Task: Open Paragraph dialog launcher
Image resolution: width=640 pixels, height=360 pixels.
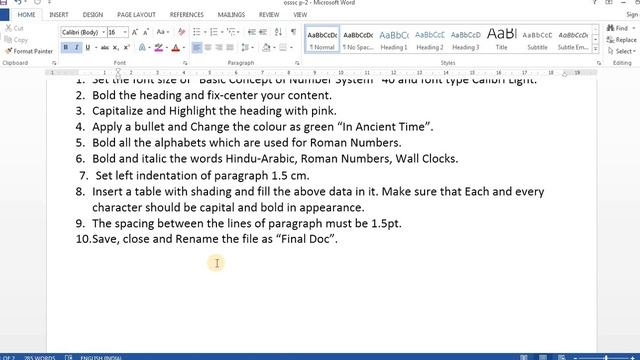Action: point(297,63)
